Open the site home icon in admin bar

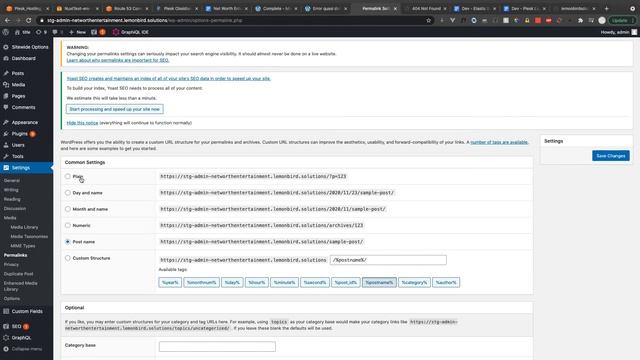(x=22, y=32)
